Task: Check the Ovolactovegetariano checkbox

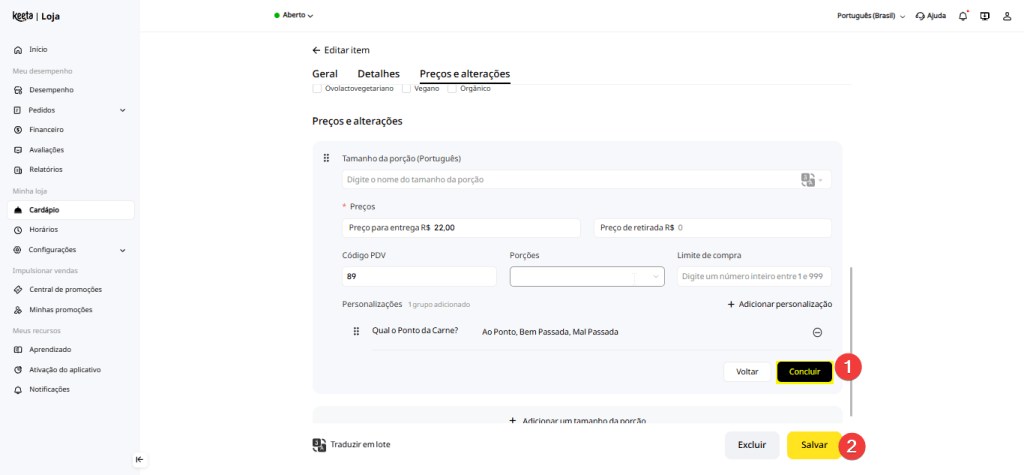Action: [317, 88]
